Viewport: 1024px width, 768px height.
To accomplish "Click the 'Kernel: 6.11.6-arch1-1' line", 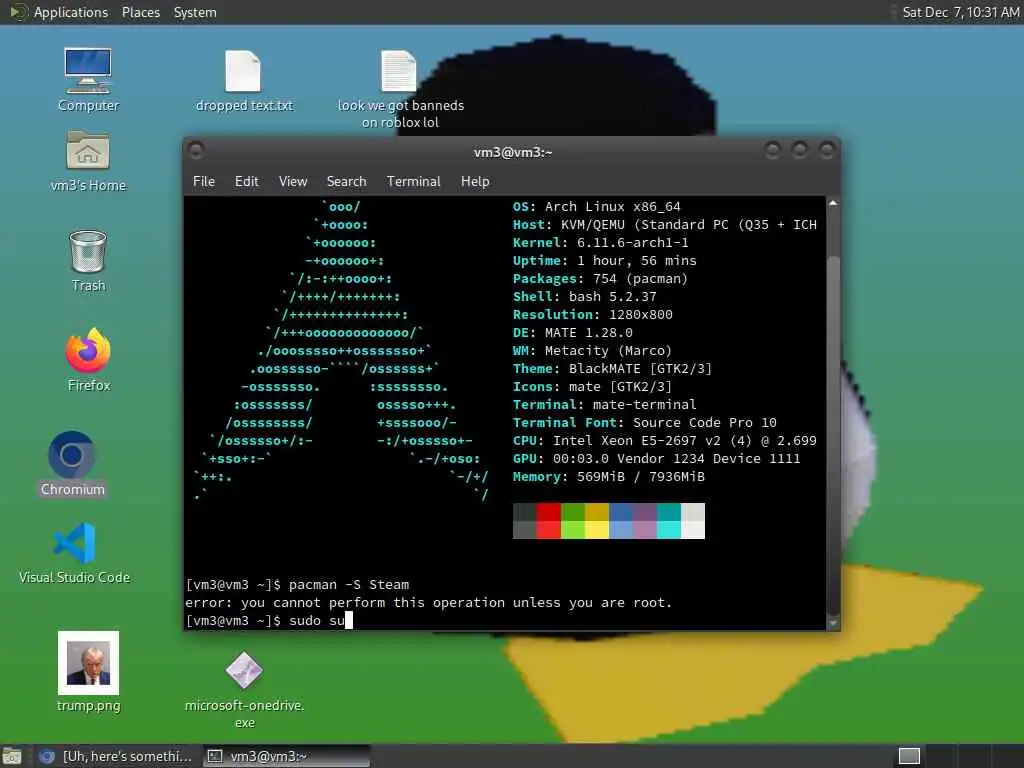I will pyautogui.click(x=600, y=242).
